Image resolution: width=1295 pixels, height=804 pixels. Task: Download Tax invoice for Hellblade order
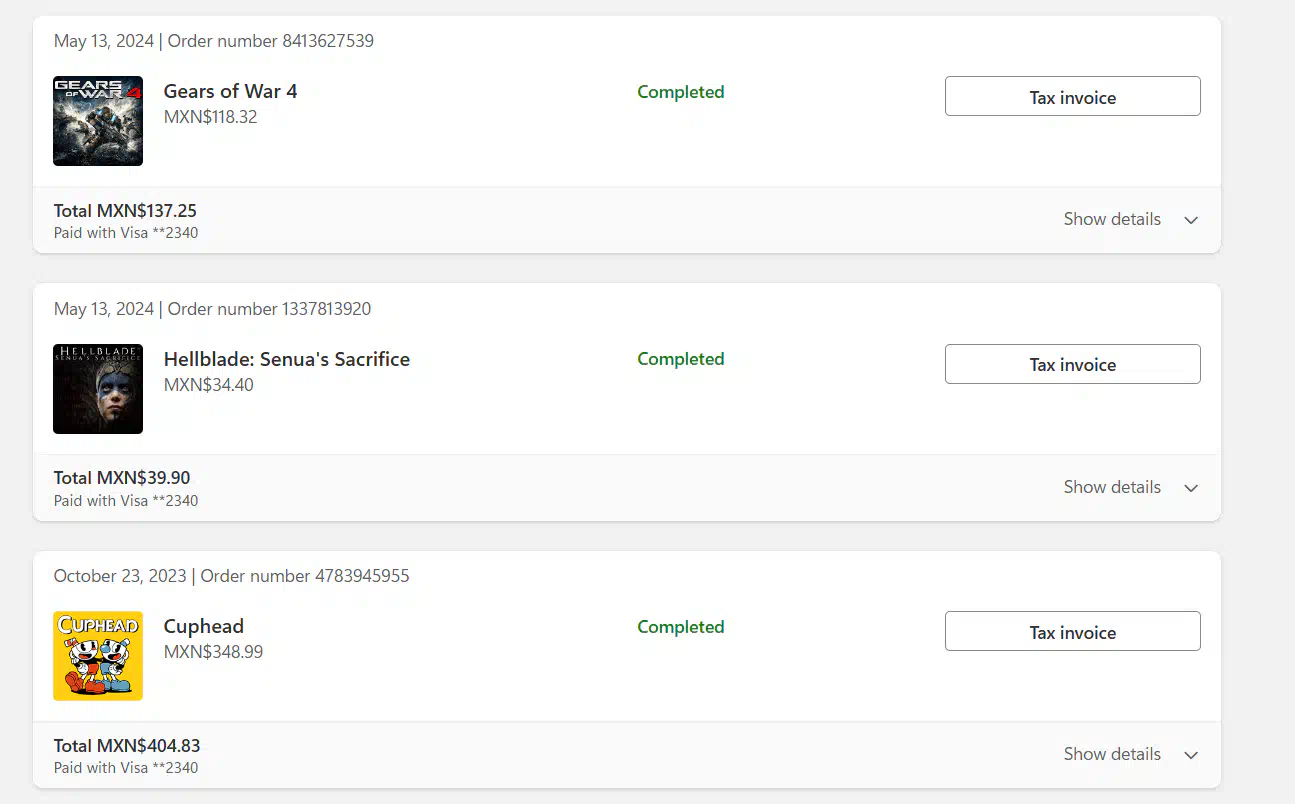click(1072, 364)
